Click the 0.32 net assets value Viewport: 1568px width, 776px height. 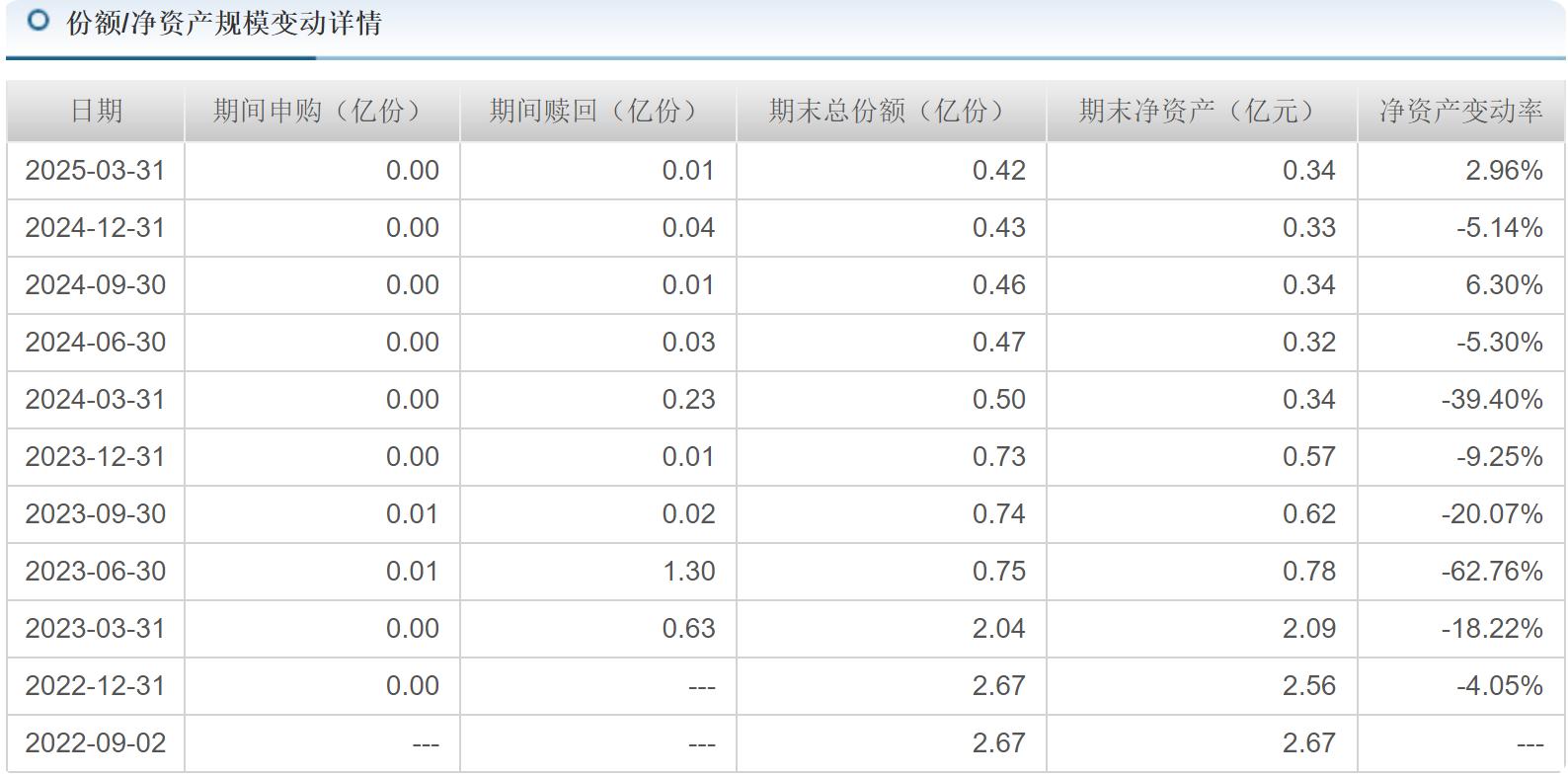click(1308, 343)
